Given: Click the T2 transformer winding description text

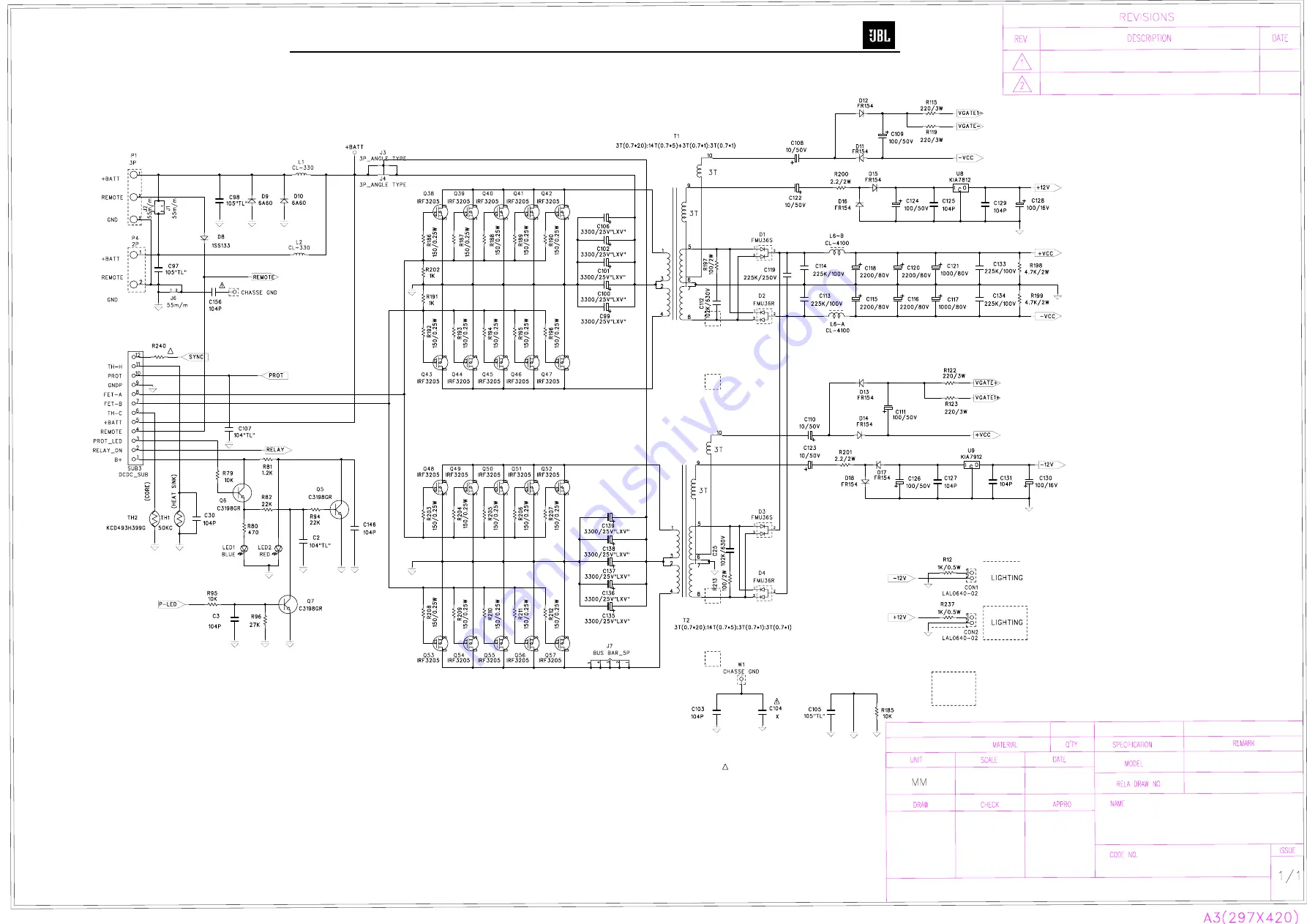Looking at the screenshot, I should (x=733, y=627).
